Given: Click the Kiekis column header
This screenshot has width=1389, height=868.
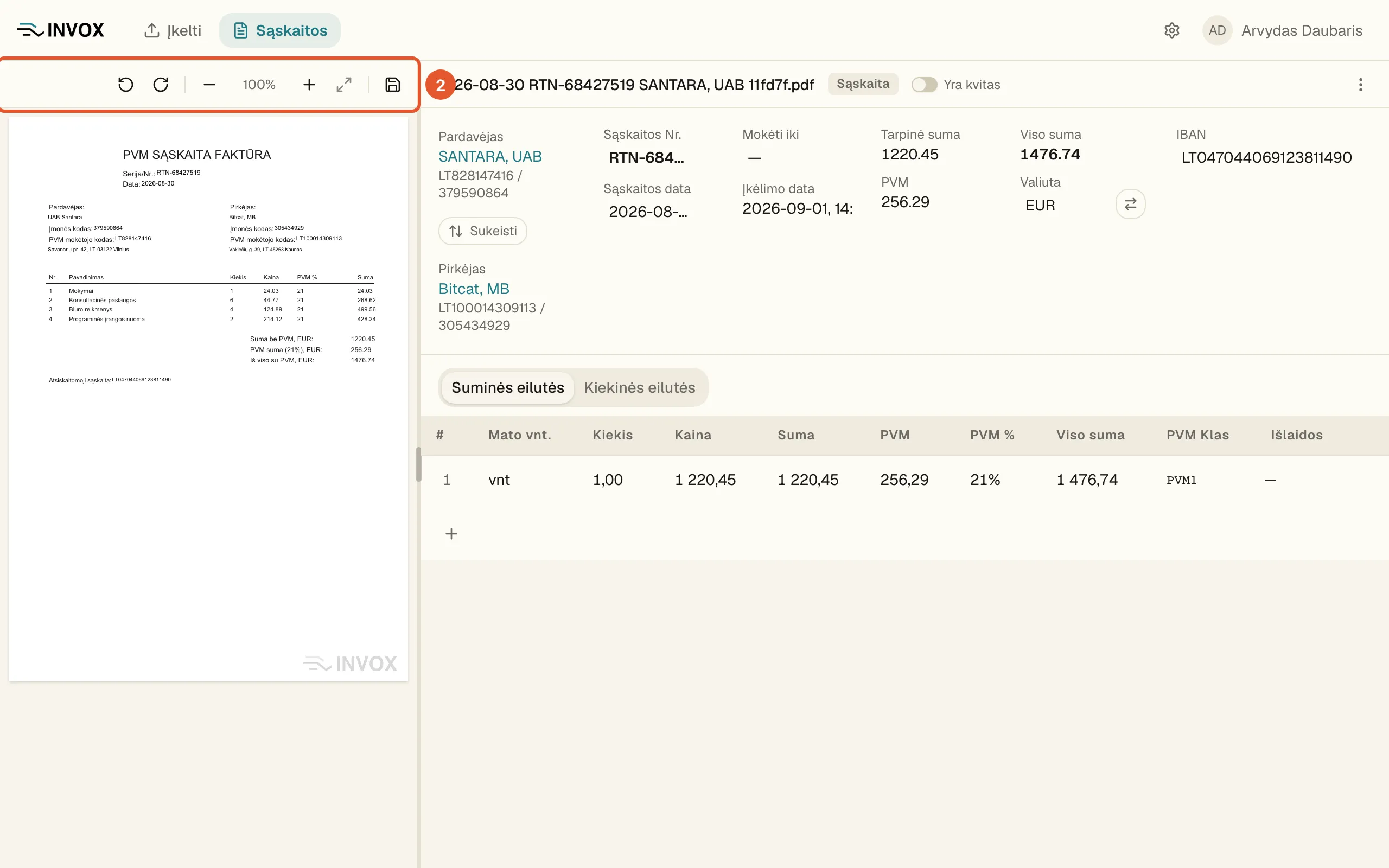Looking at the screenshot, I should pyautogui.click(x=613, y=435).
